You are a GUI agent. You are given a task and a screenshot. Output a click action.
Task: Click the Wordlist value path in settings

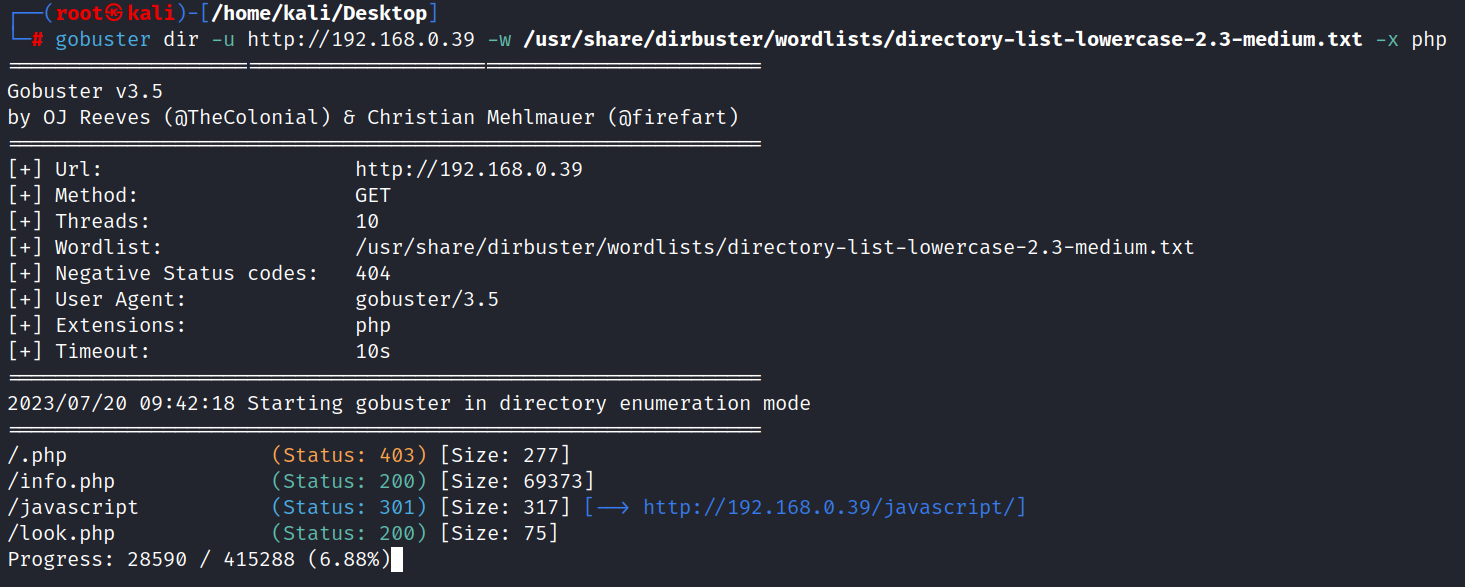tap(775, 247)
